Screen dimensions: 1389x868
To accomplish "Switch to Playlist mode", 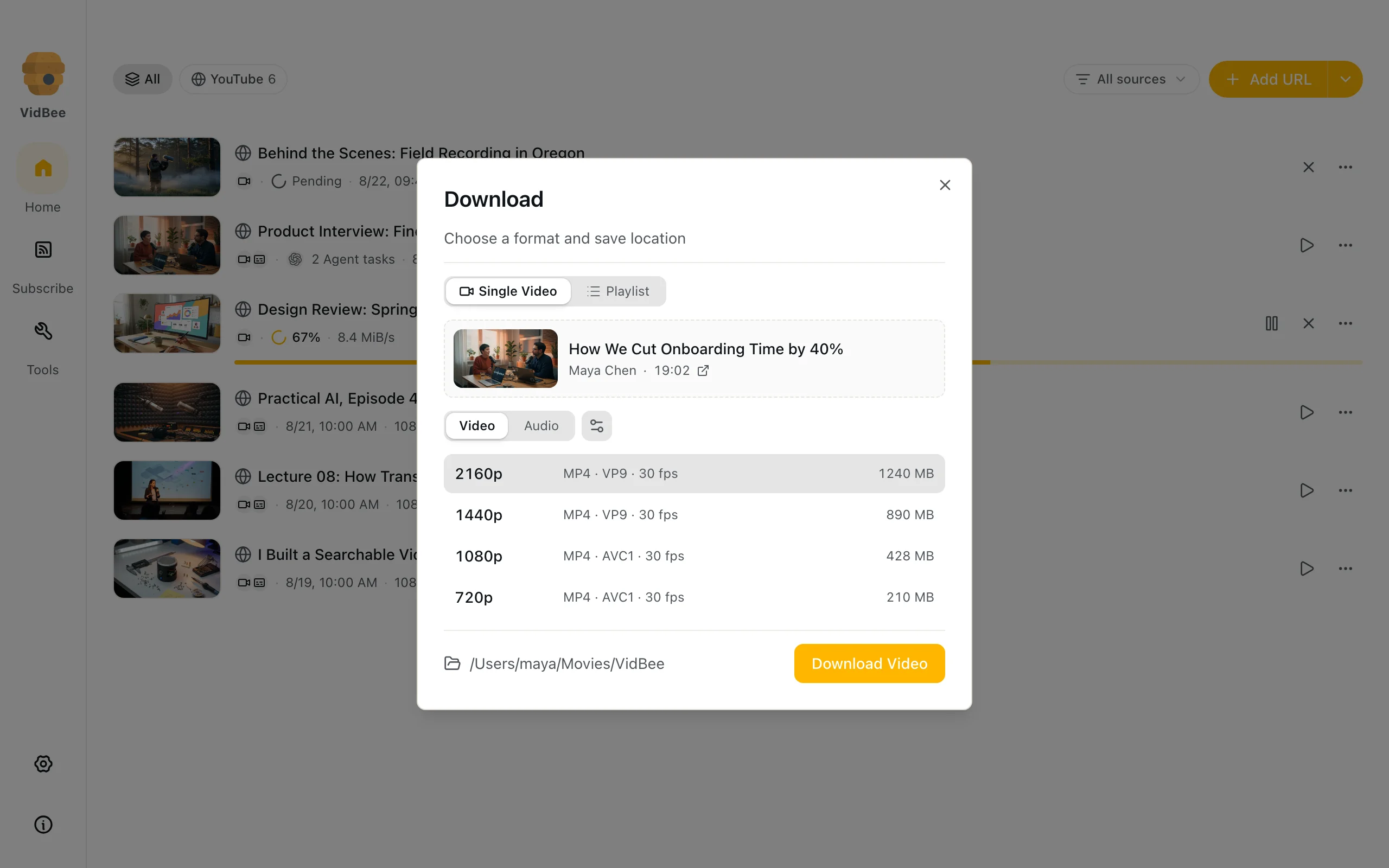I will click(x=617, y=291).
